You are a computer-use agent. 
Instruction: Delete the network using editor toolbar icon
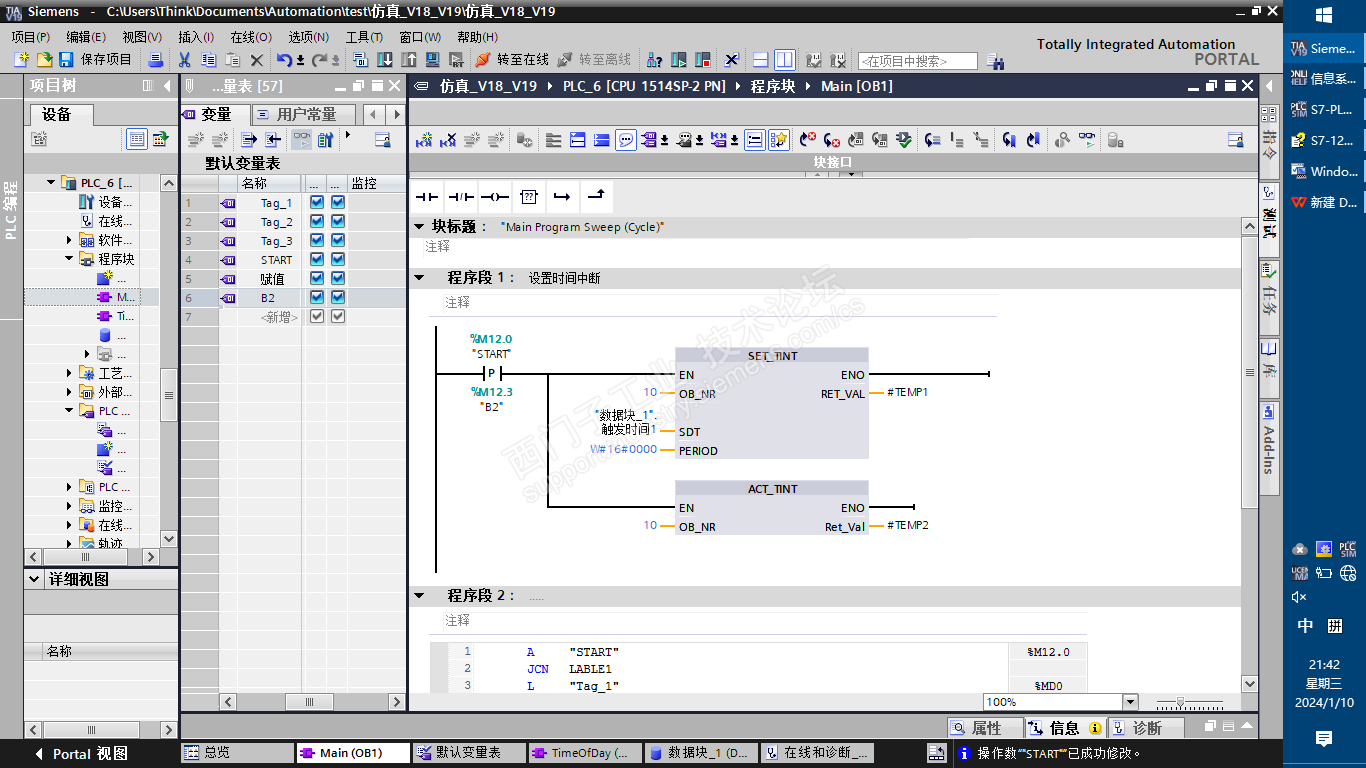click(x=448, y=140)
